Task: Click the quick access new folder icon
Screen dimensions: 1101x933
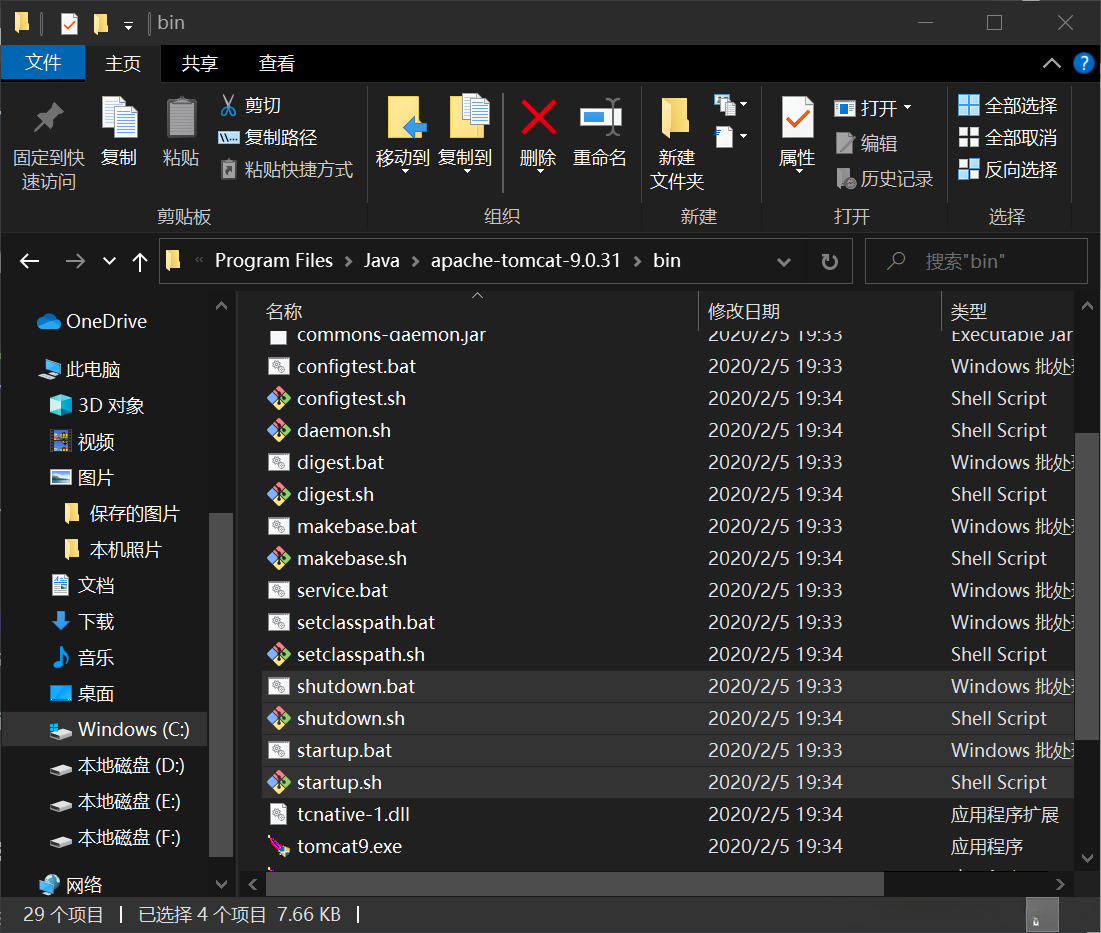Action: point(101,24)
